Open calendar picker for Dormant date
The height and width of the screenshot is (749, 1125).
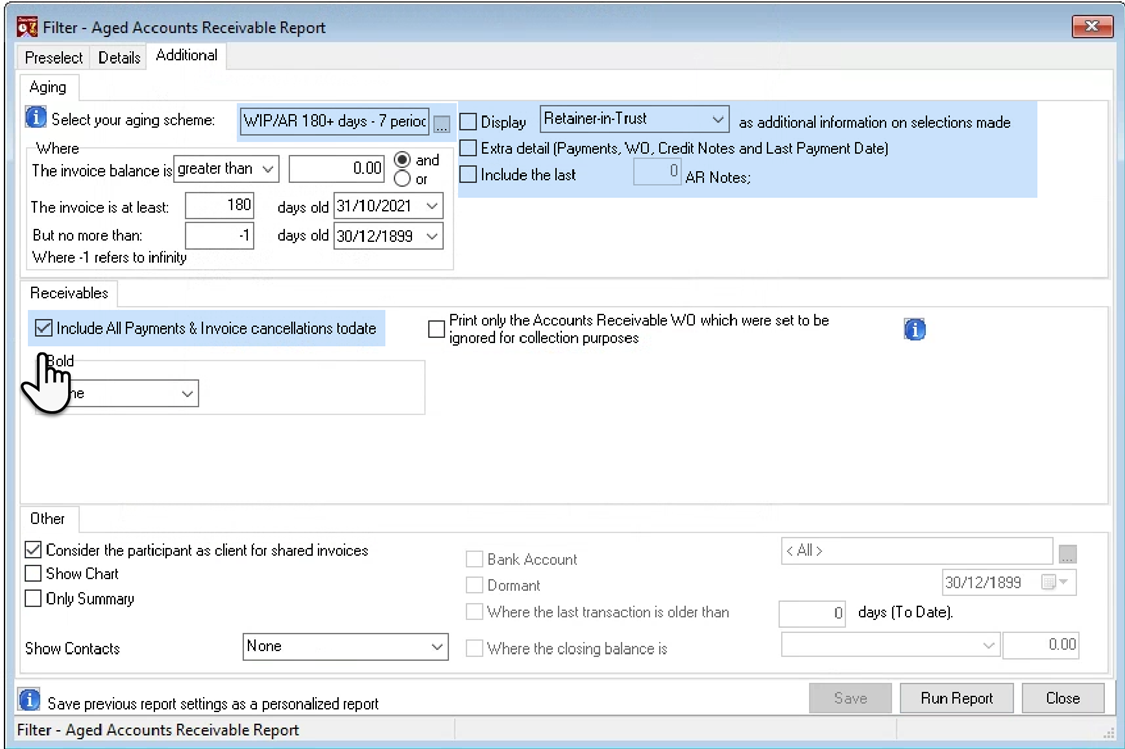pyautogui.click(x=1055, y=583)
